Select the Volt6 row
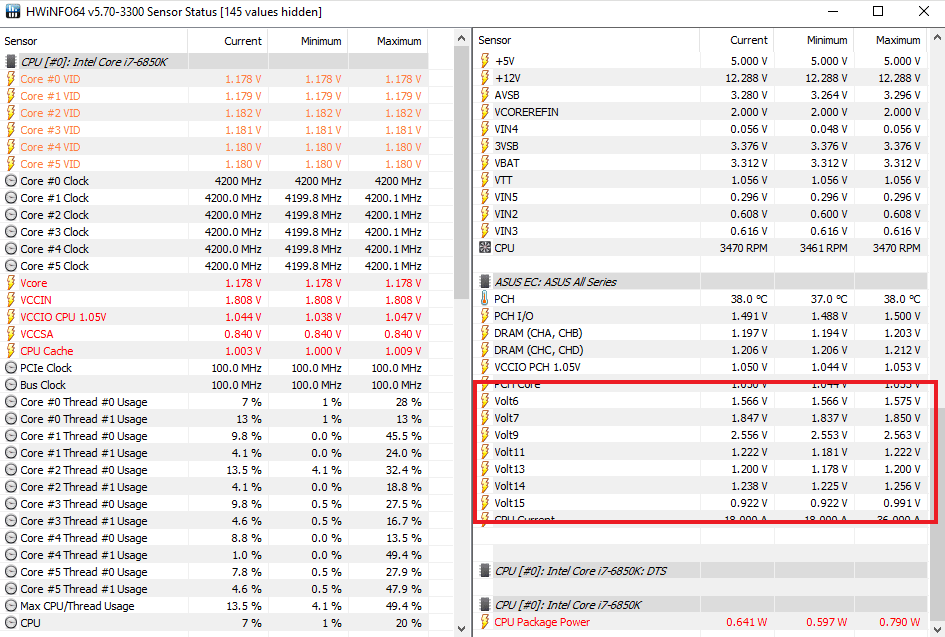The height and width of the screenshot is (637, 945). [x=701, y=401]
